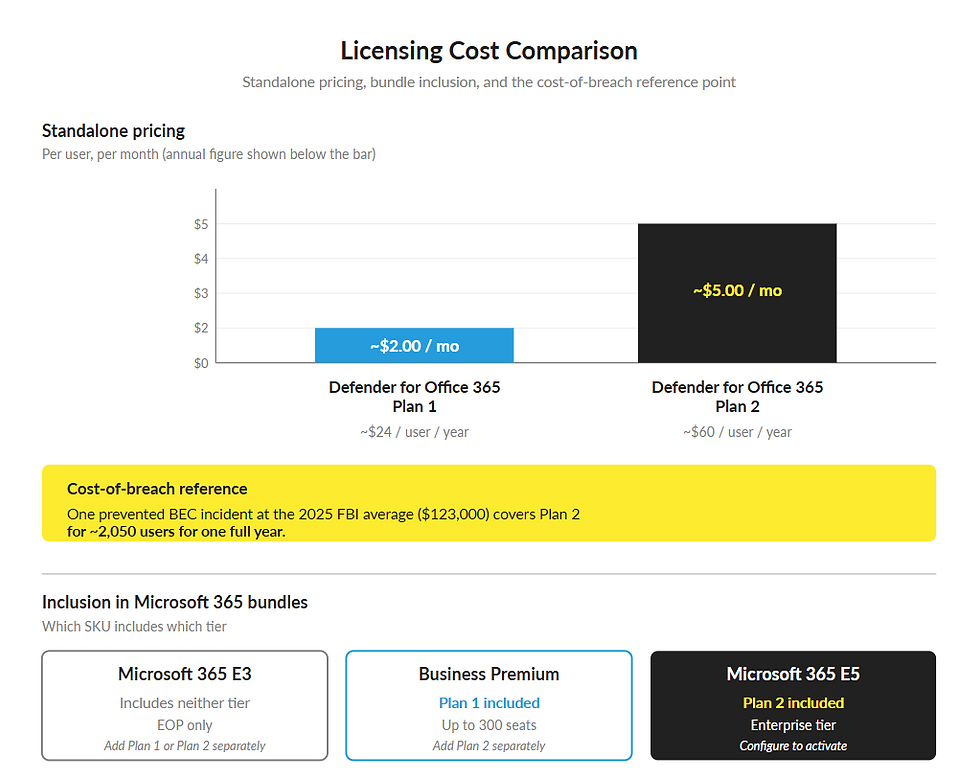Click the Inclusion in Microsoft 365 bundles heading
This screenshot has height=779, width=980.
point(174,602)
